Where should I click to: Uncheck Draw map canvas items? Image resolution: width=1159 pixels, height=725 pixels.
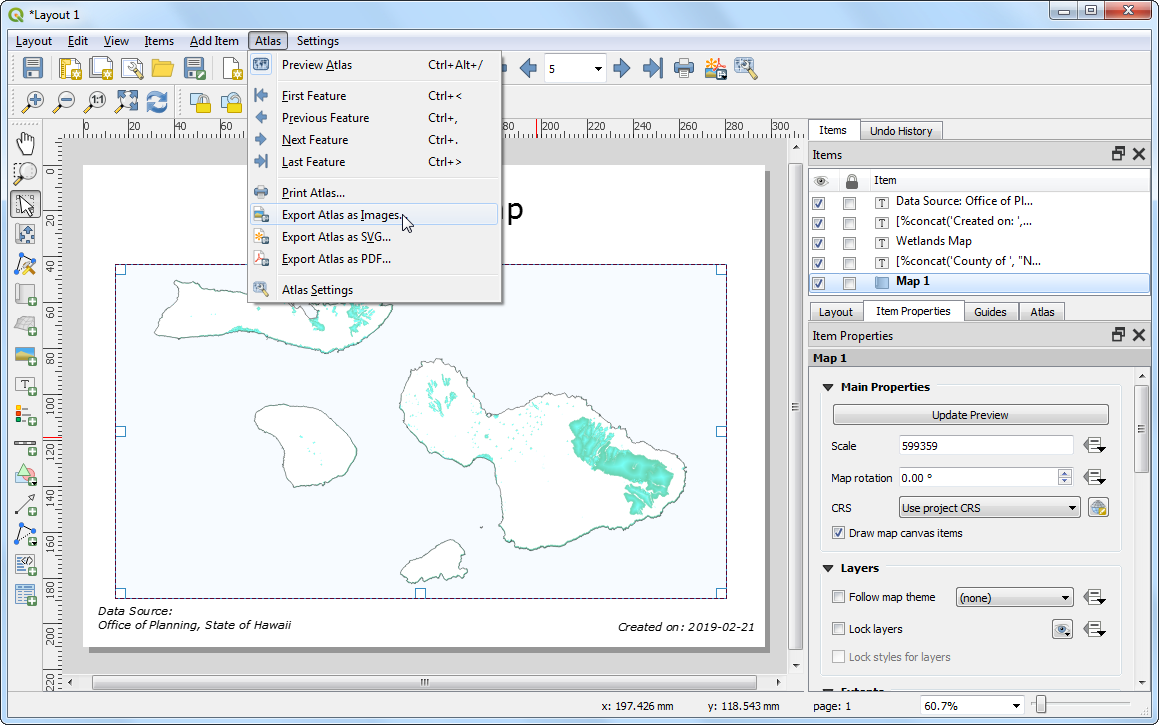(x=839, y=533)
